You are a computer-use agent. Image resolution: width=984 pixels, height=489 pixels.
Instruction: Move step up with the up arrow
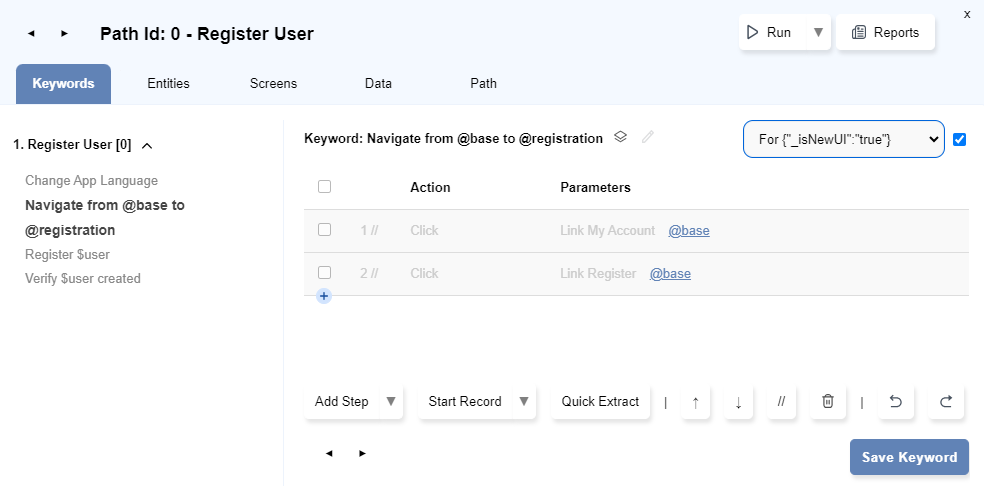[695, 402]
